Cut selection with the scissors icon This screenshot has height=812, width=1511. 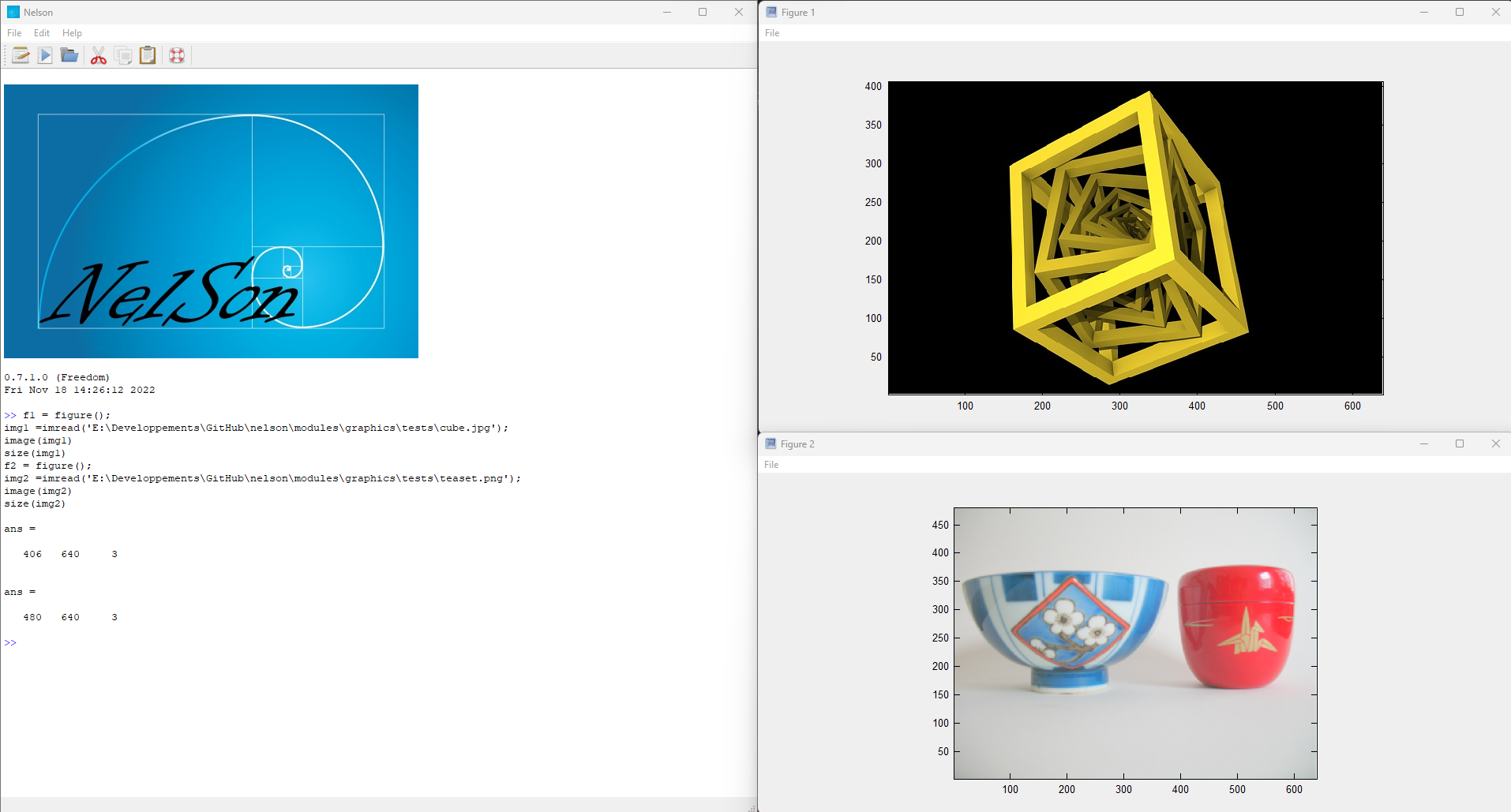pyautogui.click(x=99, y=55)
